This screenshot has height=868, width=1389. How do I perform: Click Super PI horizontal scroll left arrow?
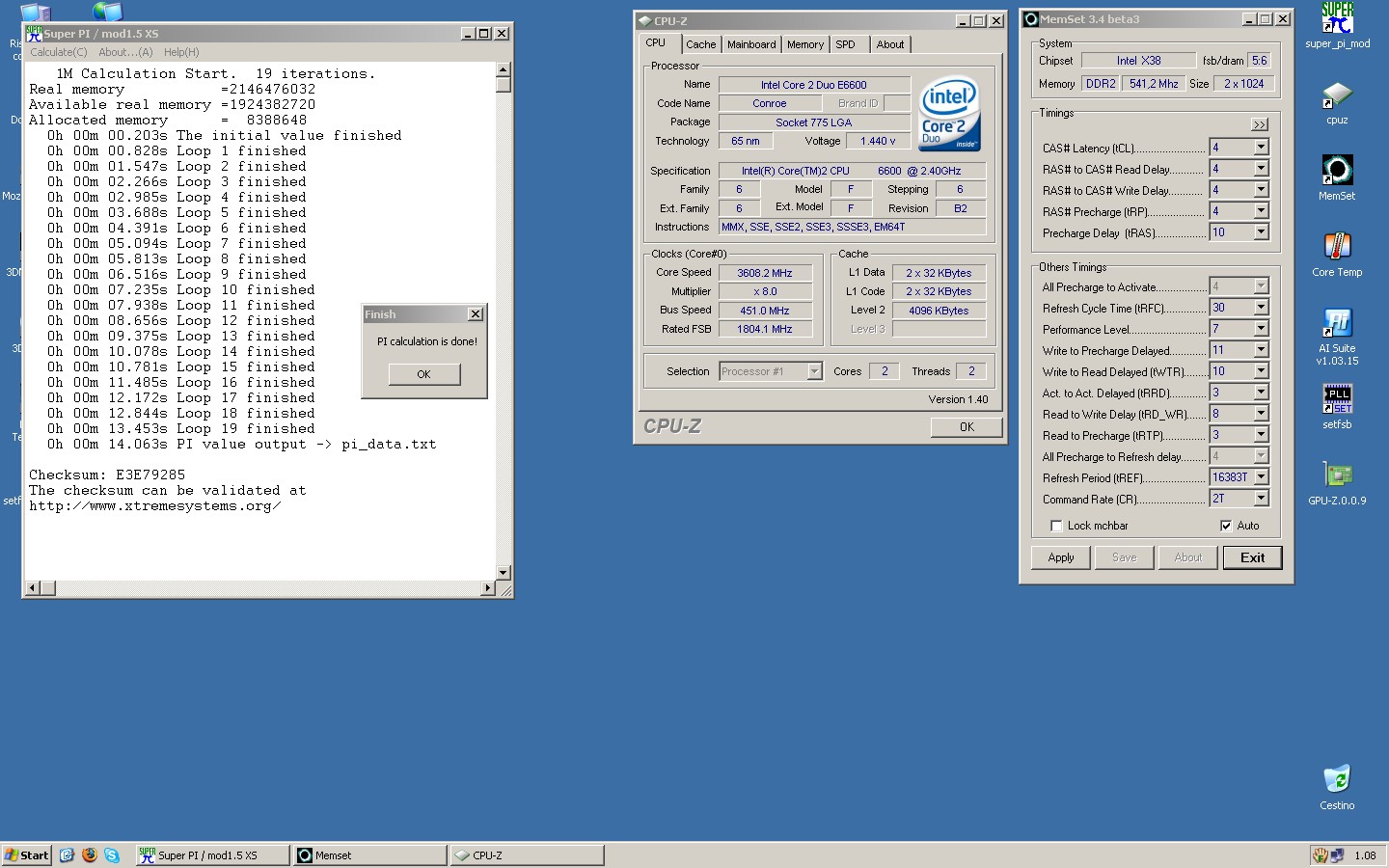coord(33,588)
